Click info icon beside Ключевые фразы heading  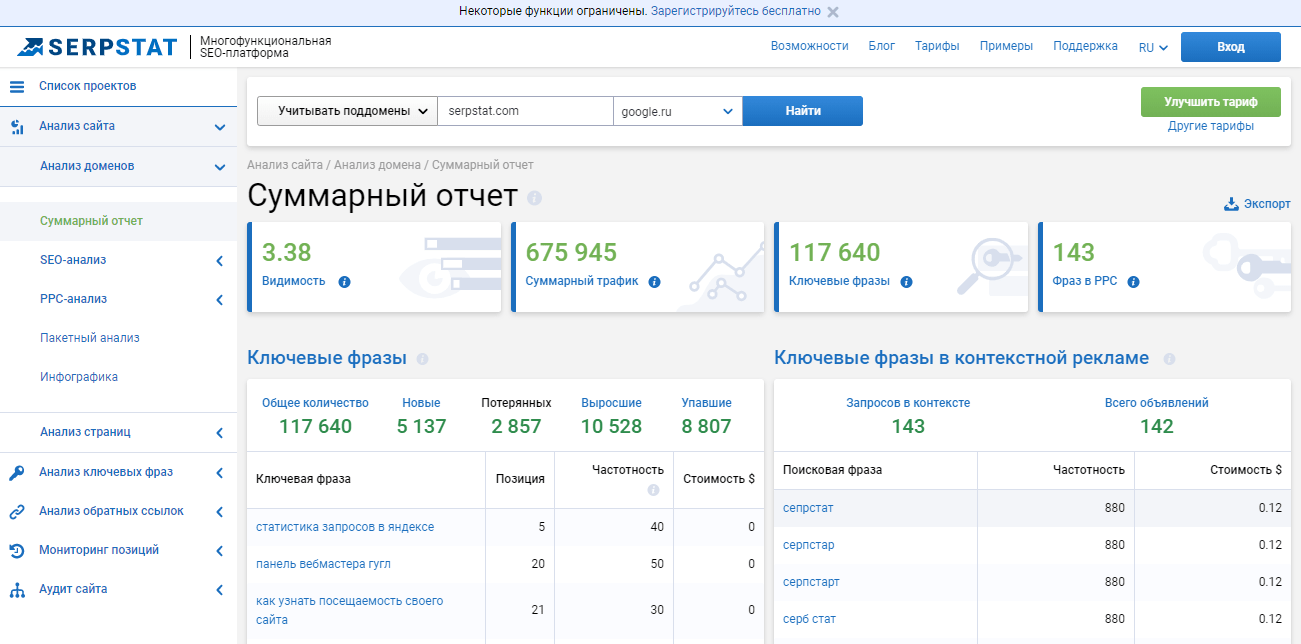click(422, 359)
